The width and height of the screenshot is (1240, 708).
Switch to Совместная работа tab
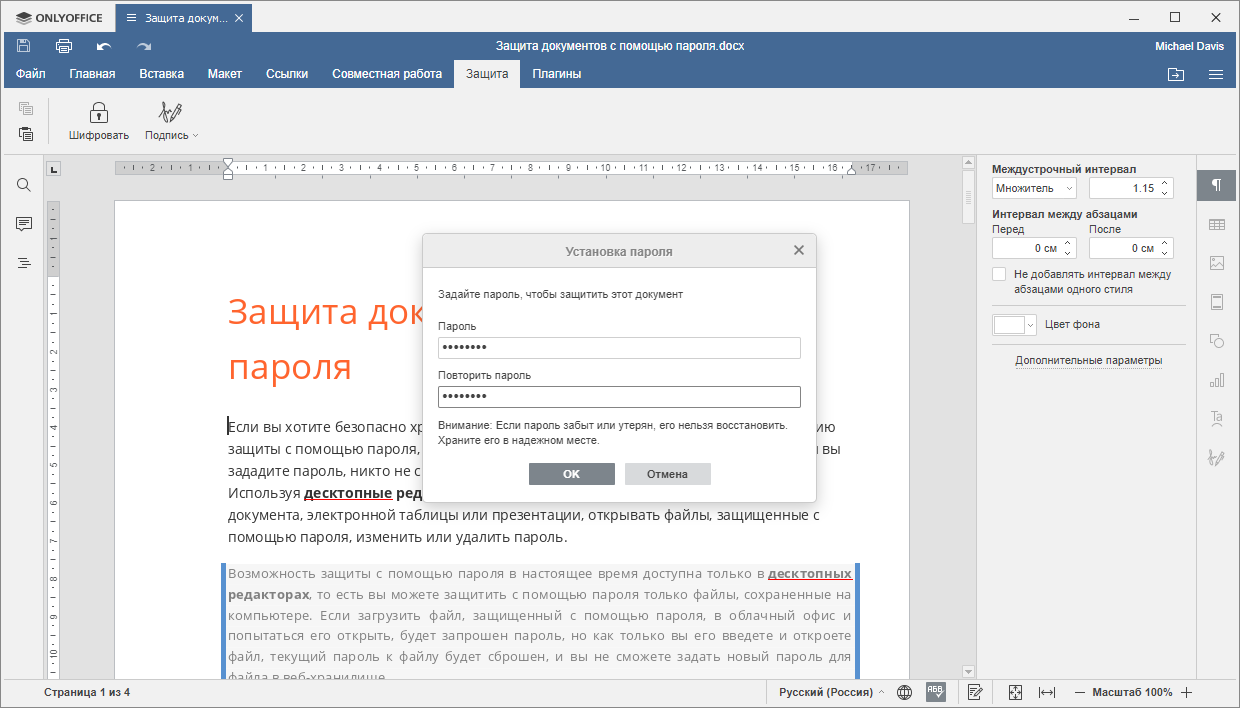click(x=387, y=74)
